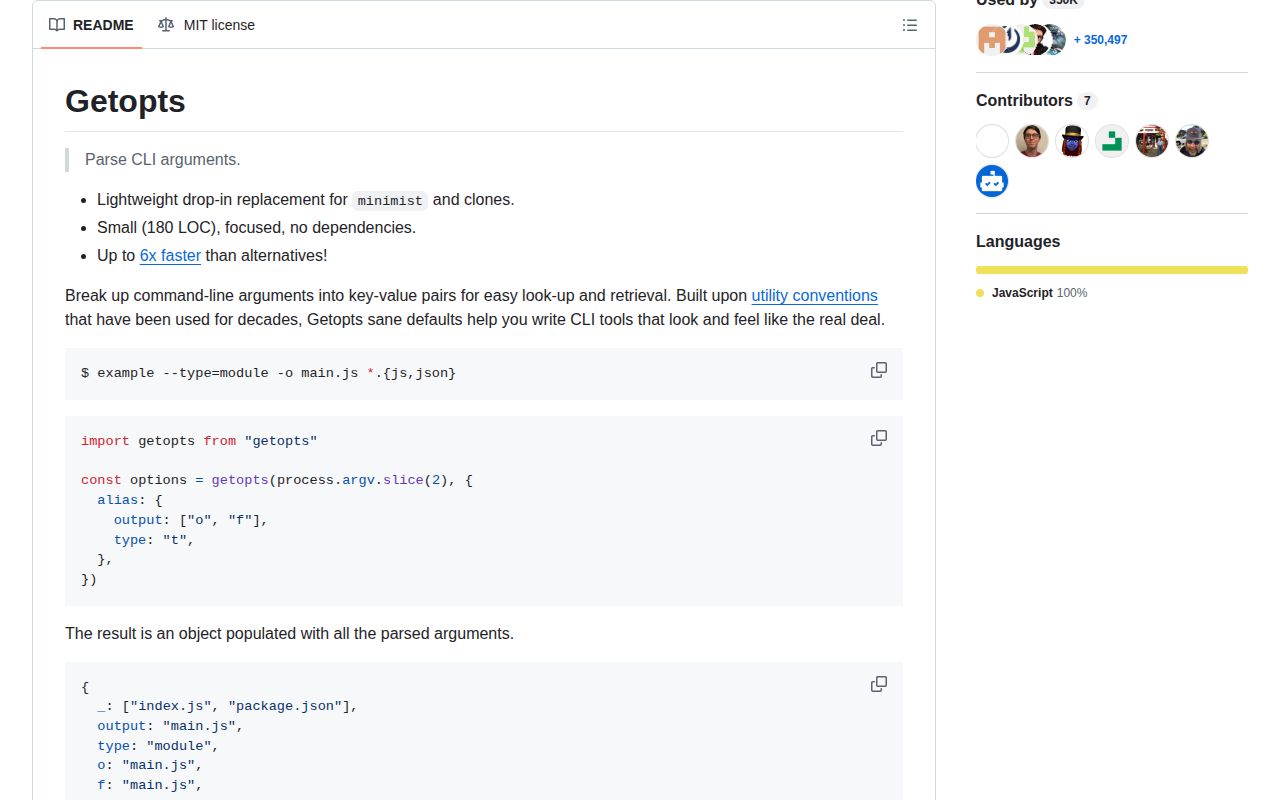Screen dimensions: 1280x800
Task: Open the JavaScript 100% language link
Action: (1032, 293)
